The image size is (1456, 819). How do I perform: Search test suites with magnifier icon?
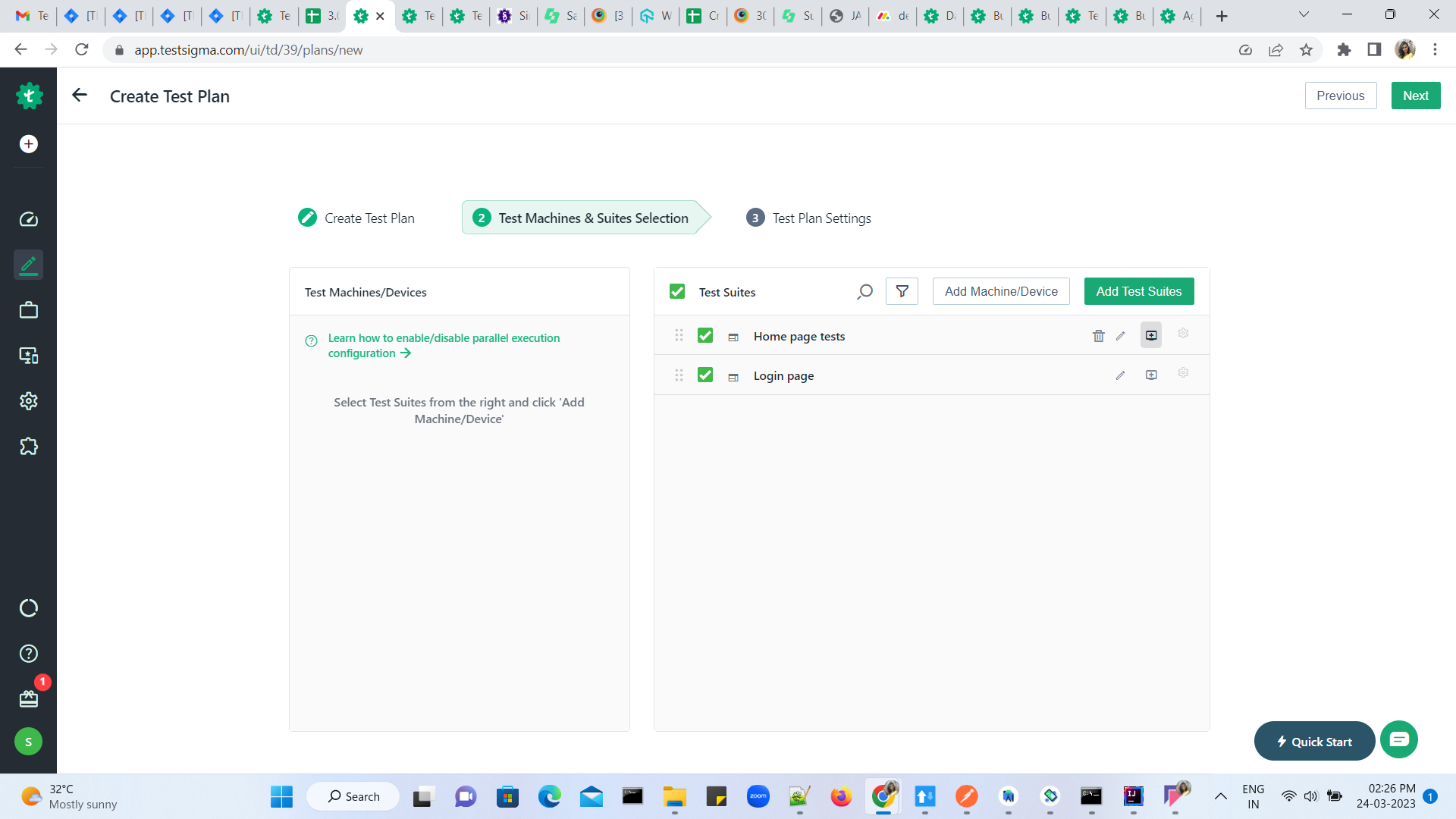tap(864, 292)
